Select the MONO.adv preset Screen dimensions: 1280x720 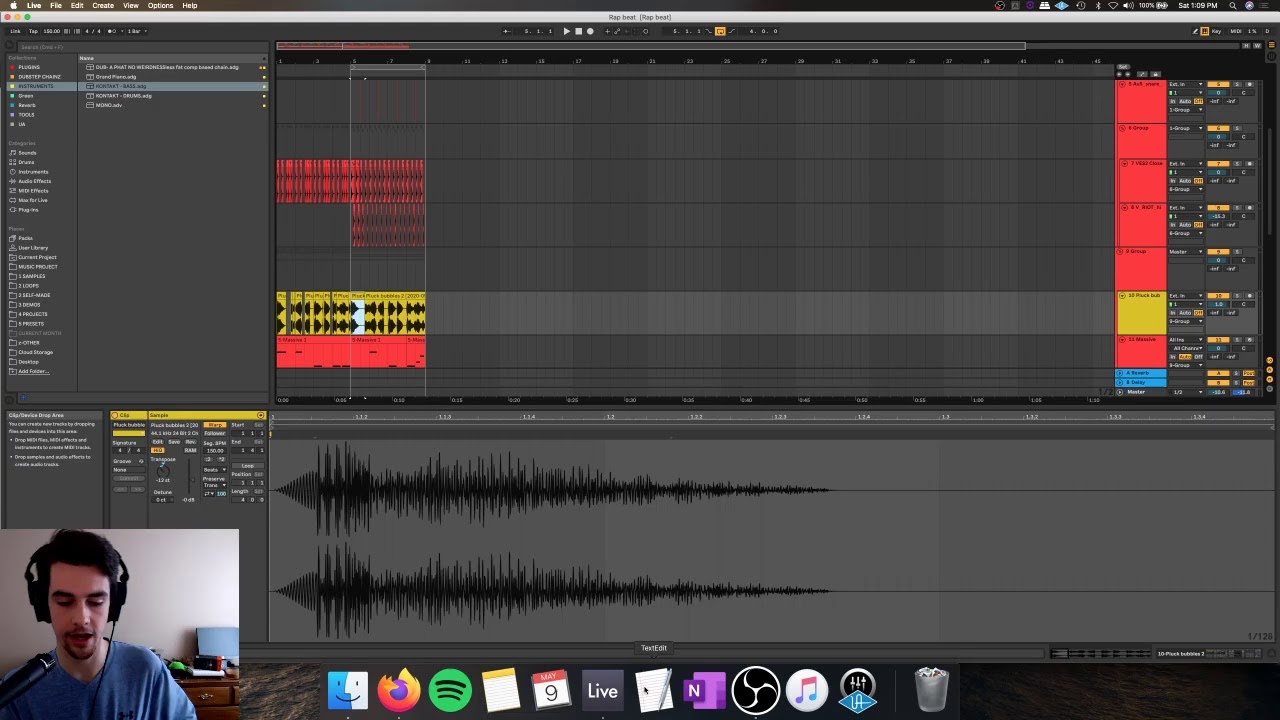[108, 105]
